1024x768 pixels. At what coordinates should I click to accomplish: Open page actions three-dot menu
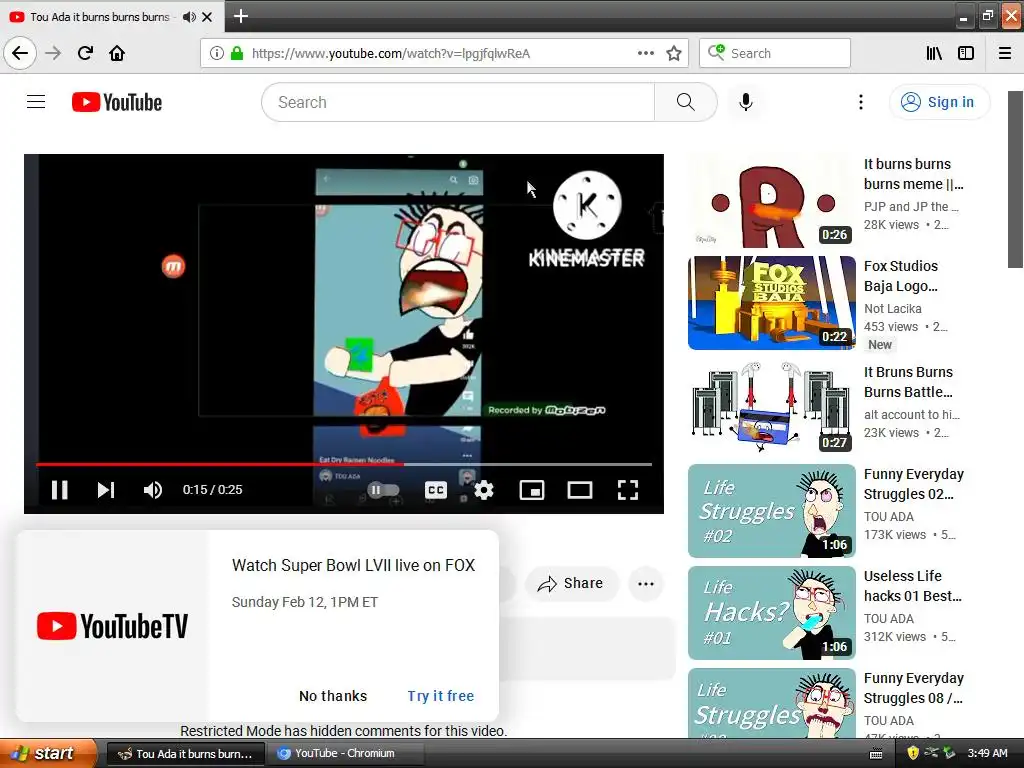(x=646, y=53)
